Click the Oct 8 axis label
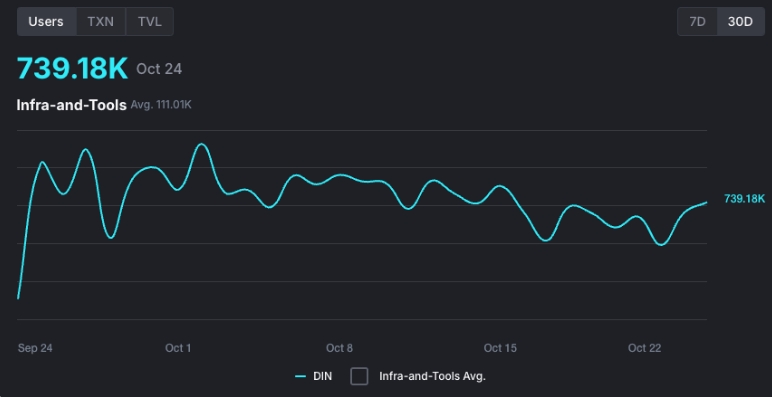This screenshot has width=772, height=397. (339, 348)
